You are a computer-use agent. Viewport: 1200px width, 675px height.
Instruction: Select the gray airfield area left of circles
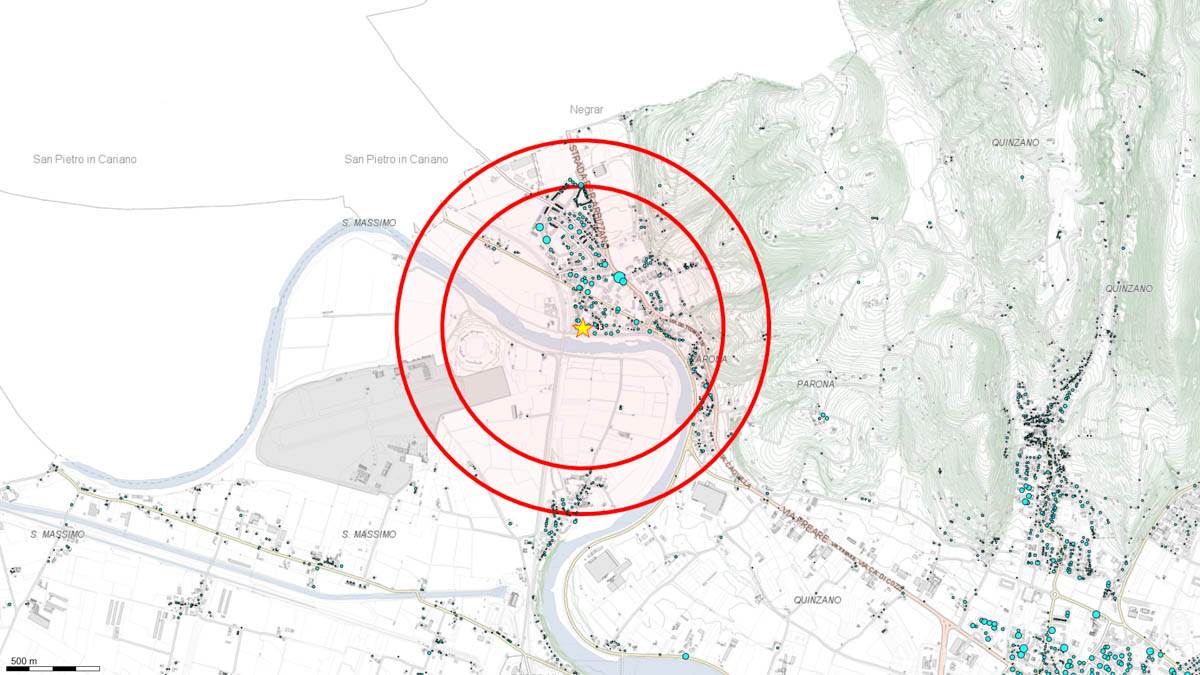coord(335,420)
